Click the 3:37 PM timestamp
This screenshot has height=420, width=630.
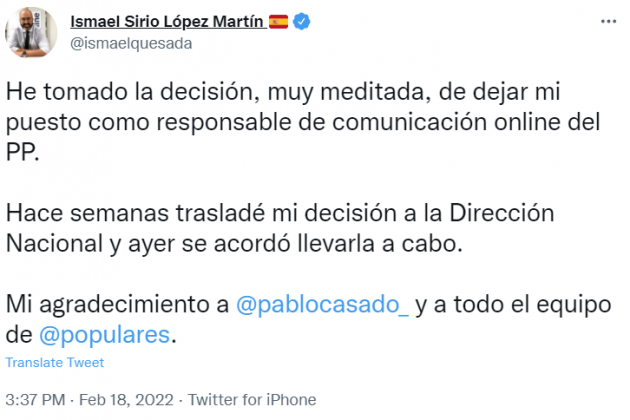[x=35, y=399]
